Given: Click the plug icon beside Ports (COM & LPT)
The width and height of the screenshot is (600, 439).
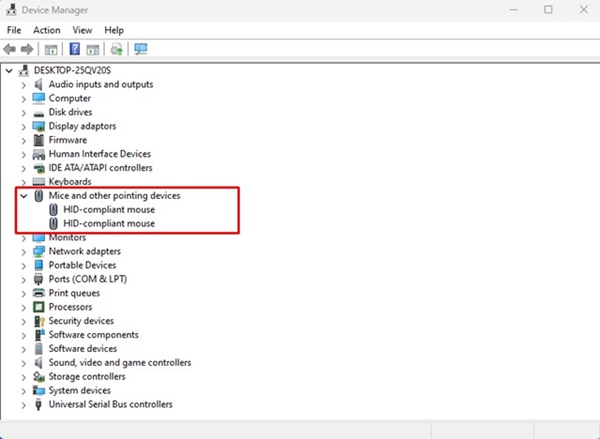Looking at the screenshot, I should coord(39,279).
